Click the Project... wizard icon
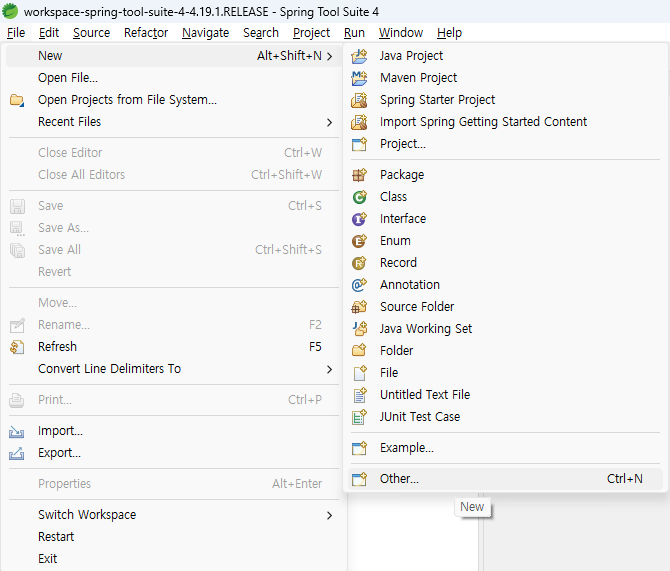Screen dimensions: 670x571 [x=359, y=144]
